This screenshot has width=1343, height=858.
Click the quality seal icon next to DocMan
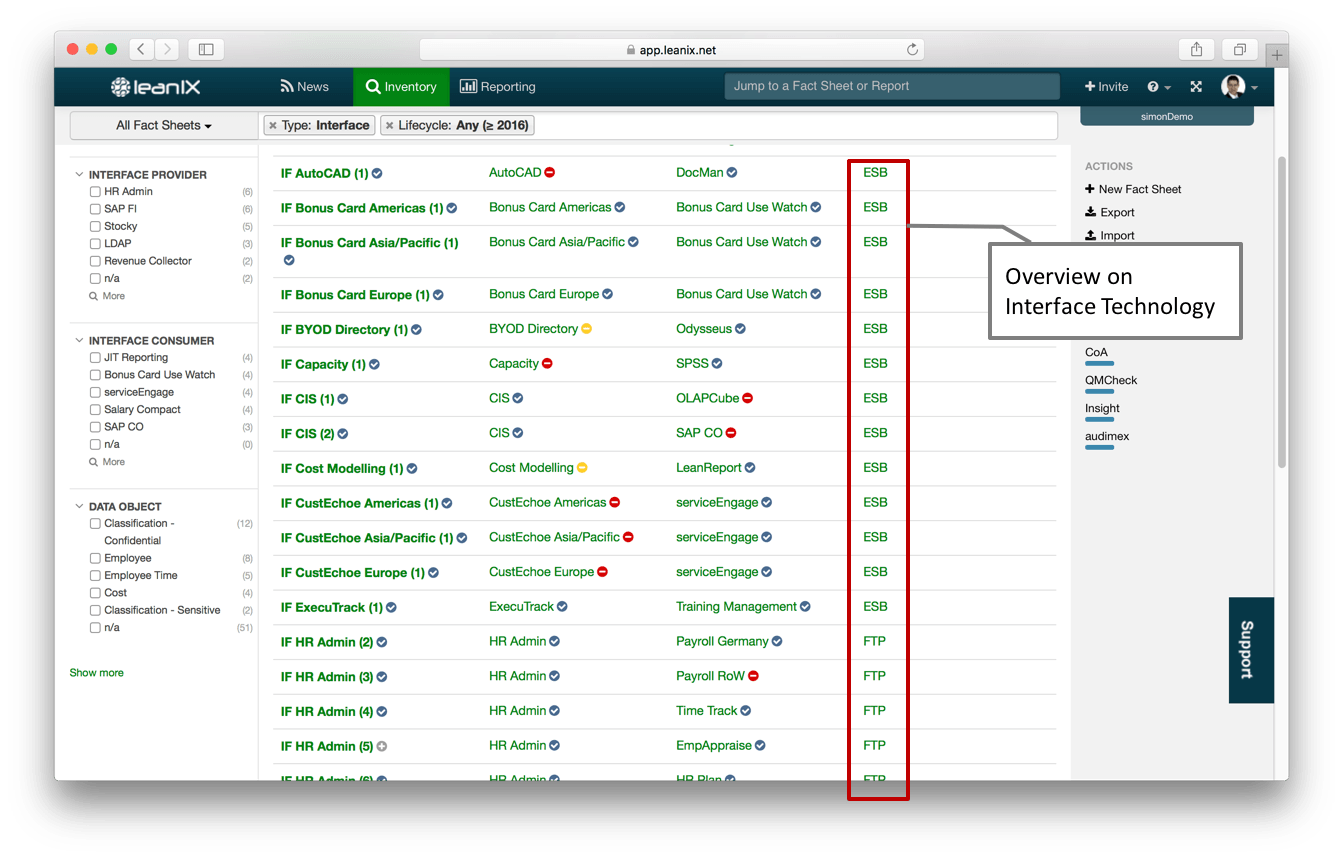click(x=732, y=173)
